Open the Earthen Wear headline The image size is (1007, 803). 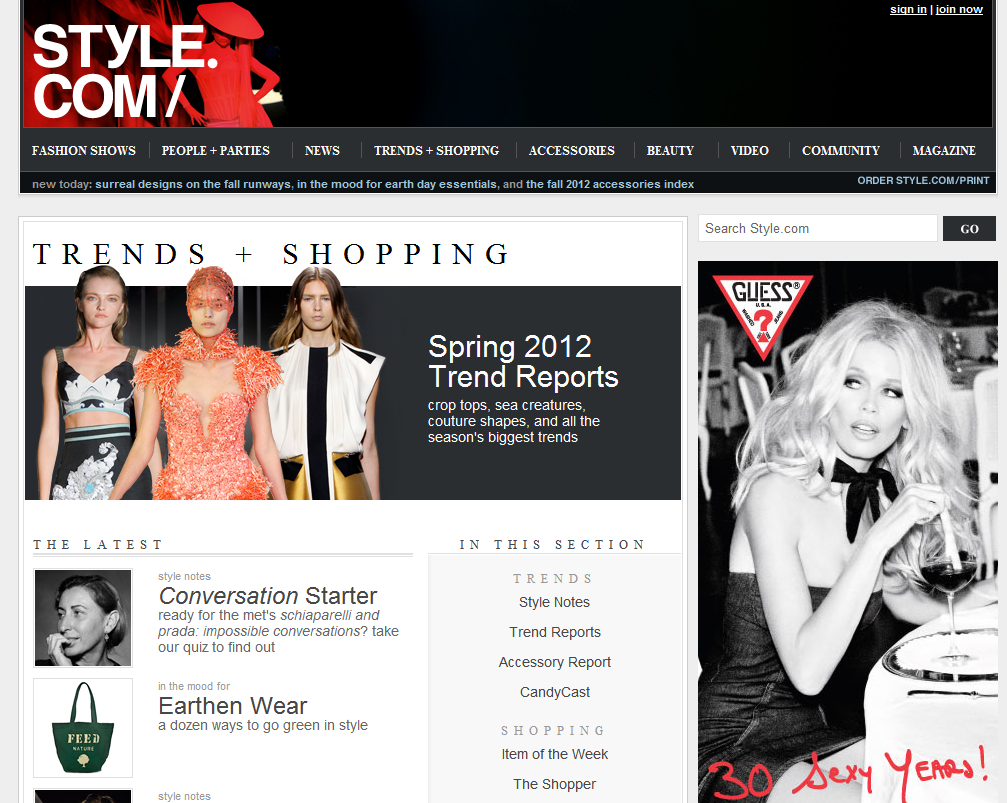click(232, 705)
